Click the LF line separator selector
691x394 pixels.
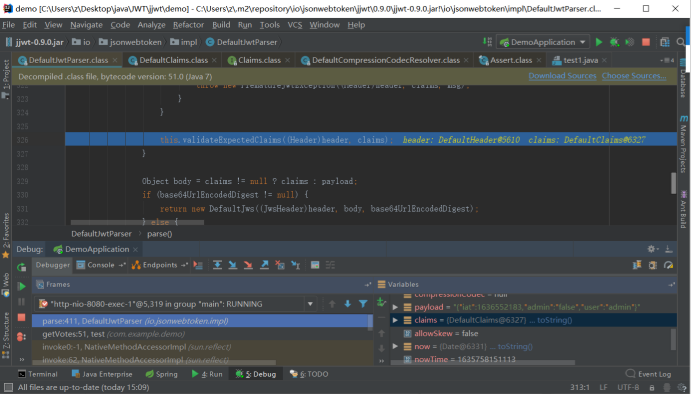tap(603, 387)
